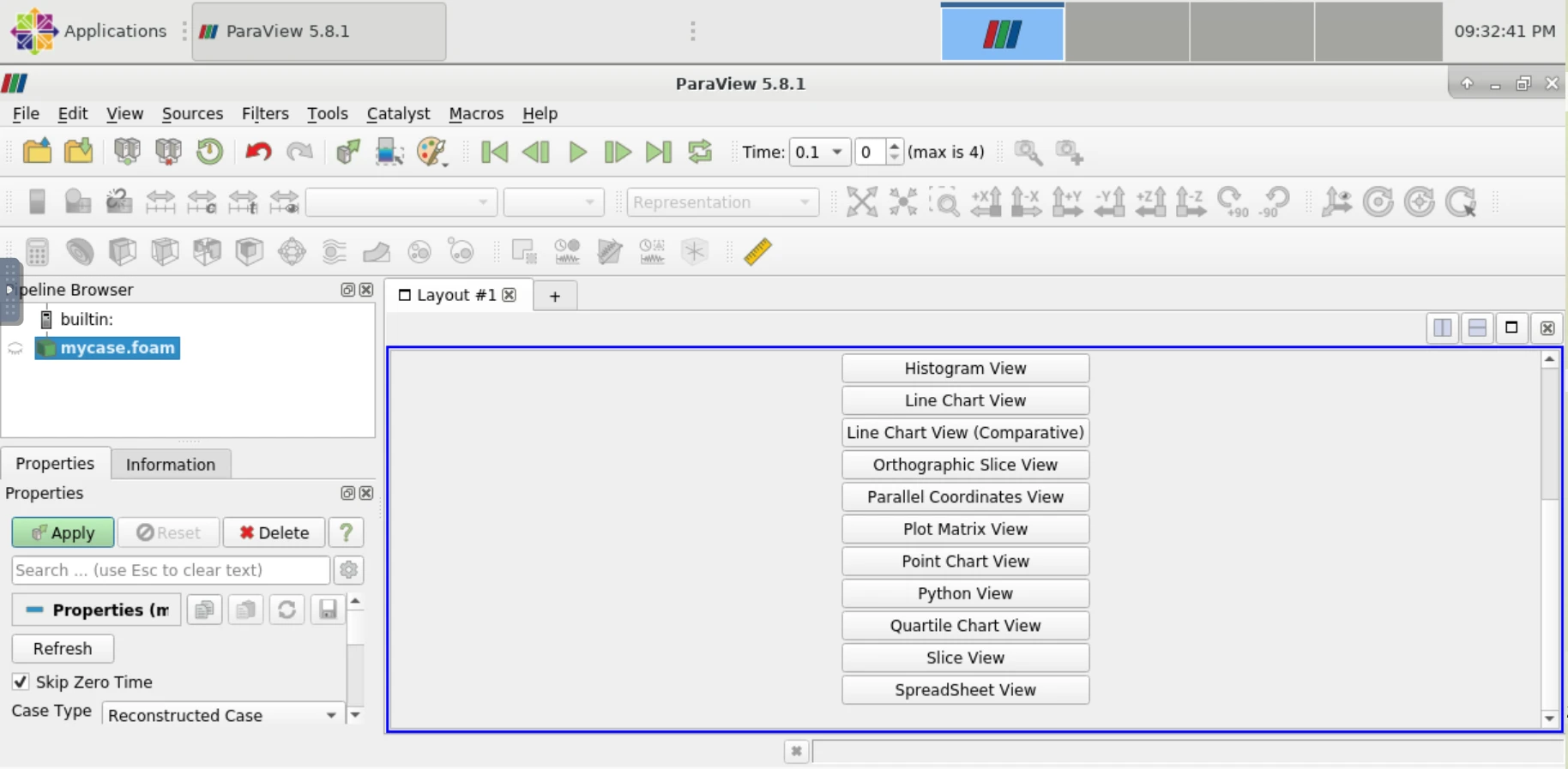
Task: Click the Stream Tracer filter icon
Action: tap(334, 252)
